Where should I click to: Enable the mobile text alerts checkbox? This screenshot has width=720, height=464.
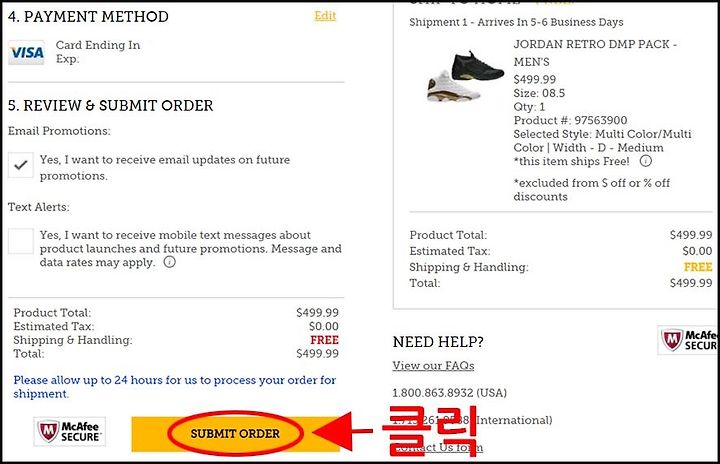click(x=21, y=241)
